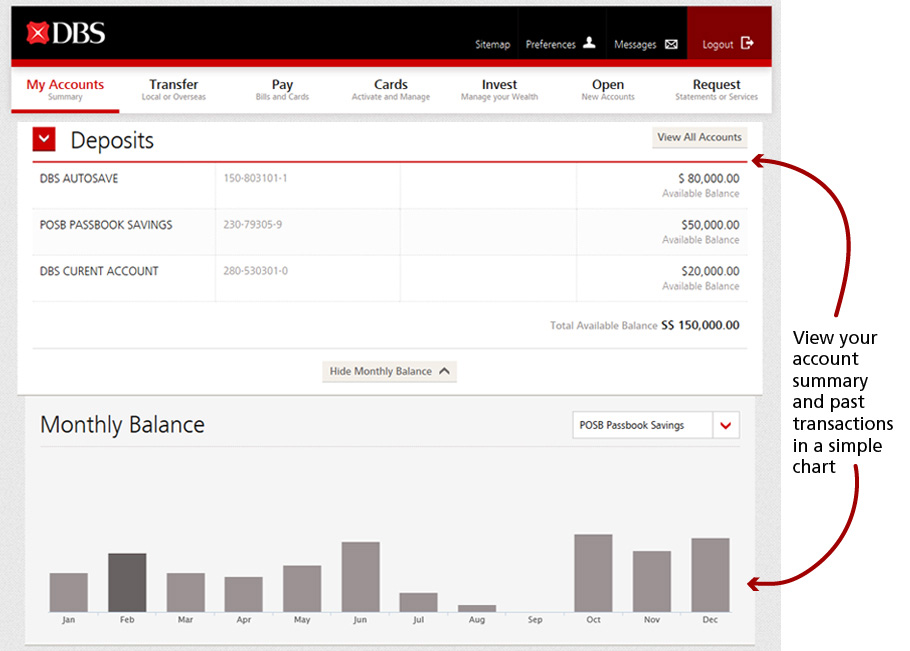Open the Invest menu
Image resolution: width=910 pixels, height=651 pixels.
tap(499, 90)
